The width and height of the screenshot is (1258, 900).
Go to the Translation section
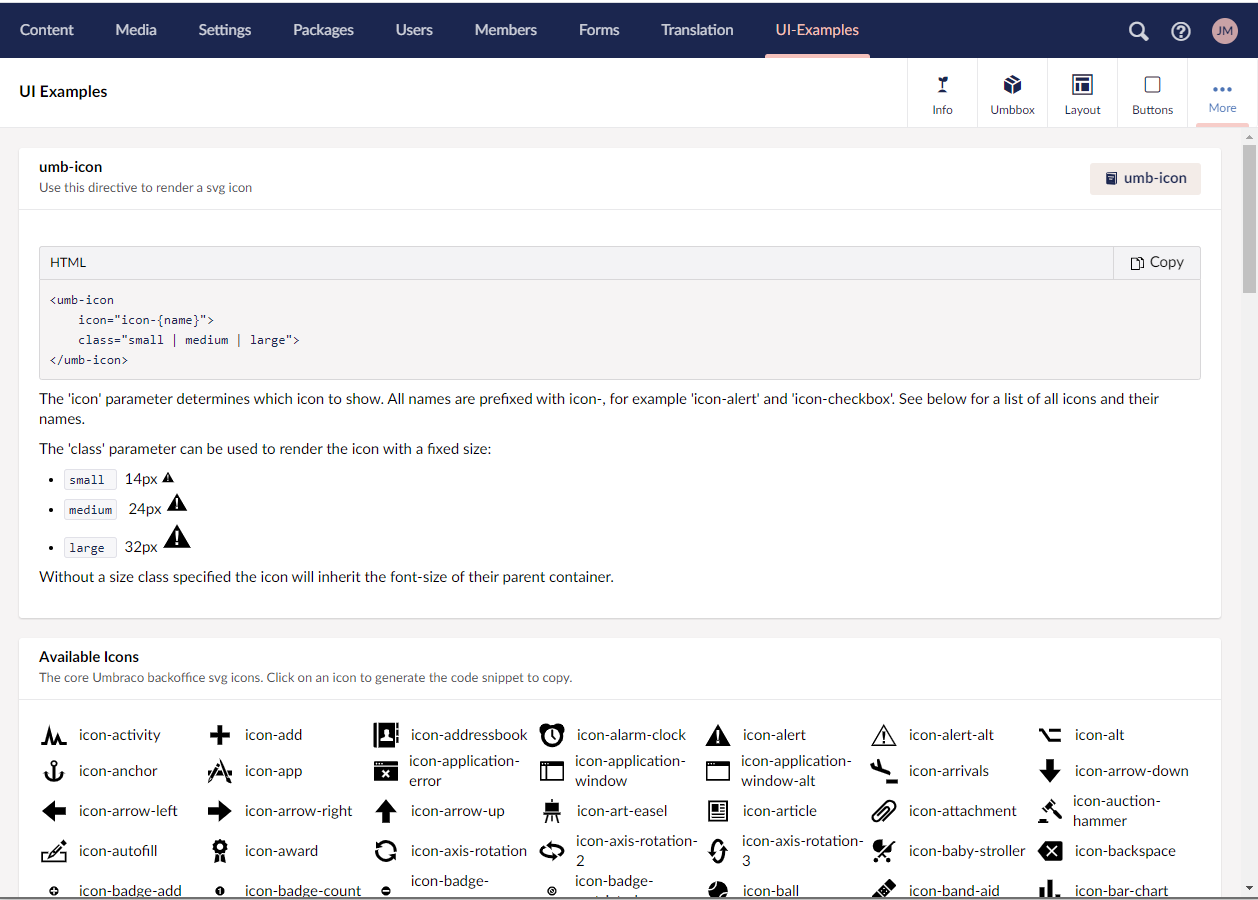(697, 30)
